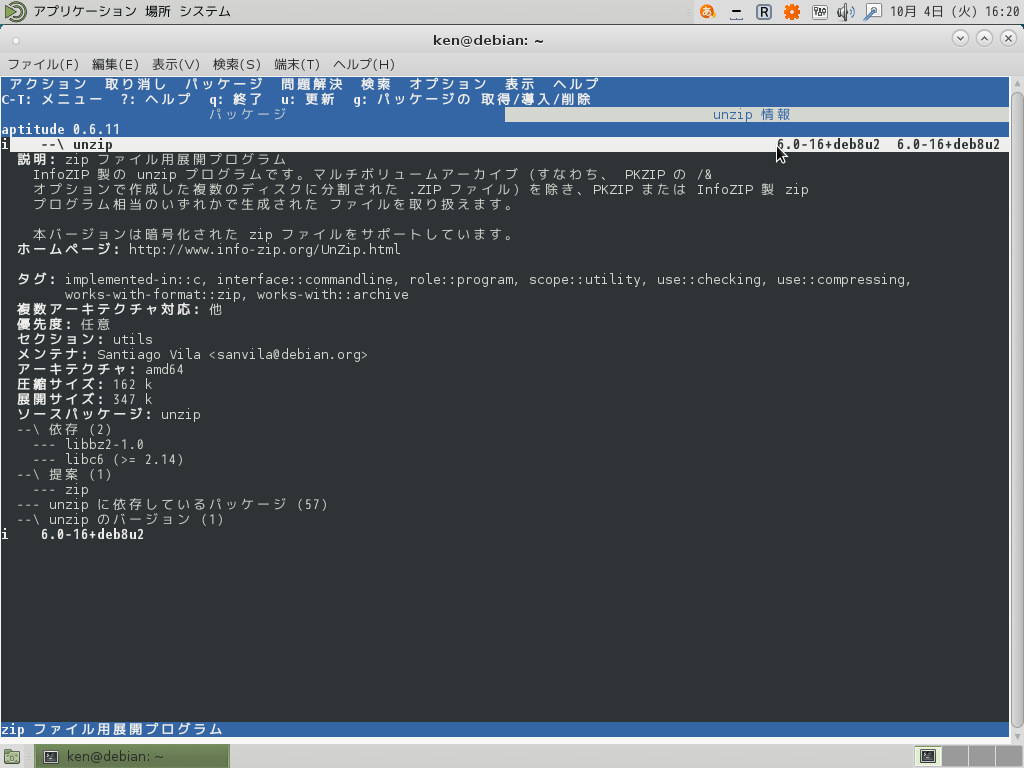Click the volume speaker icon
This screenshot has height=768, width=1024.
(x=846, y=11)
